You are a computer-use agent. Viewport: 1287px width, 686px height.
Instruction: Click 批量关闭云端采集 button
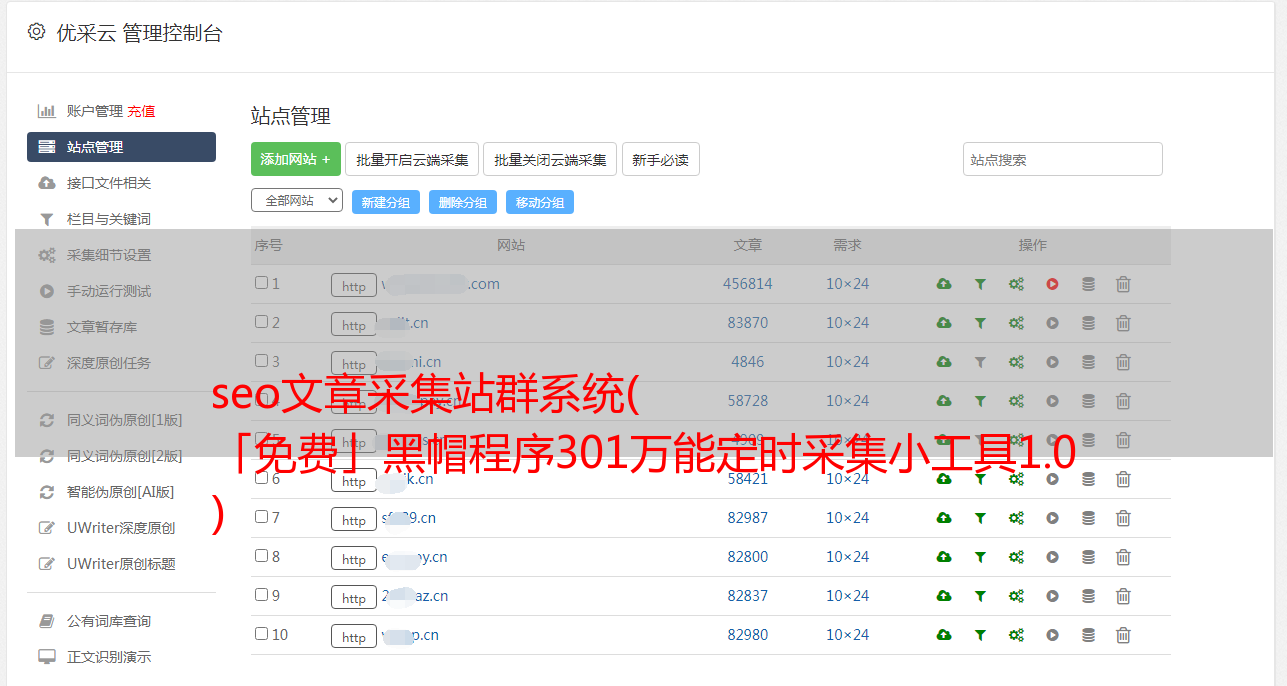(550, 159)
